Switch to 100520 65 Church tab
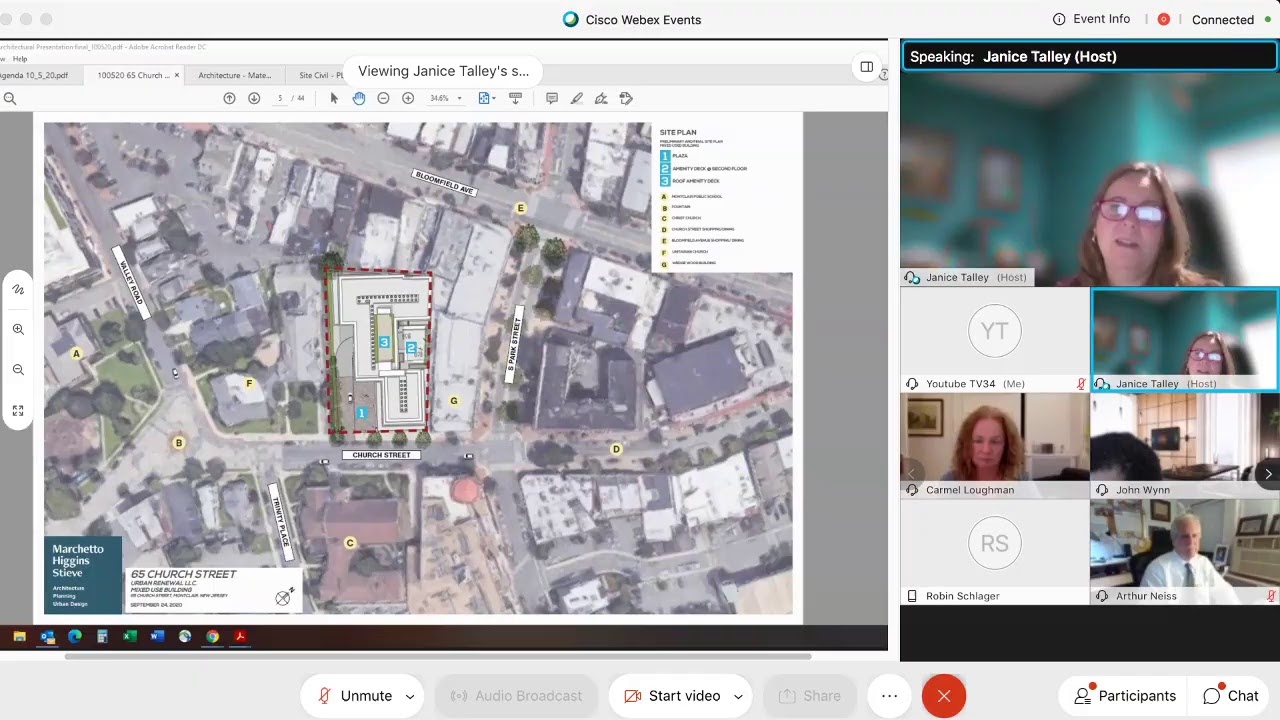 [x=133, y=75]
